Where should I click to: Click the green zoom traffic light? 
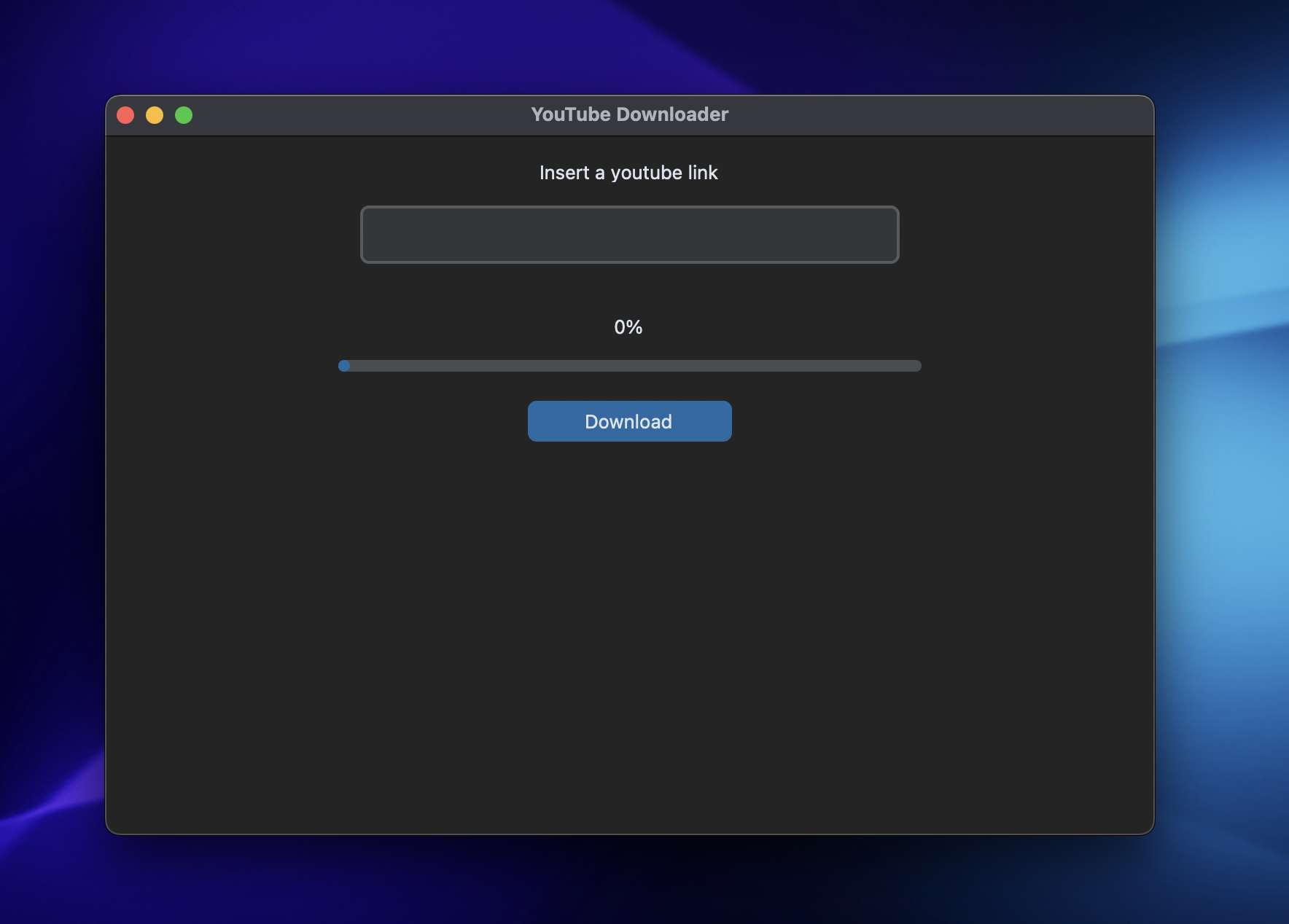coord(184,114)
